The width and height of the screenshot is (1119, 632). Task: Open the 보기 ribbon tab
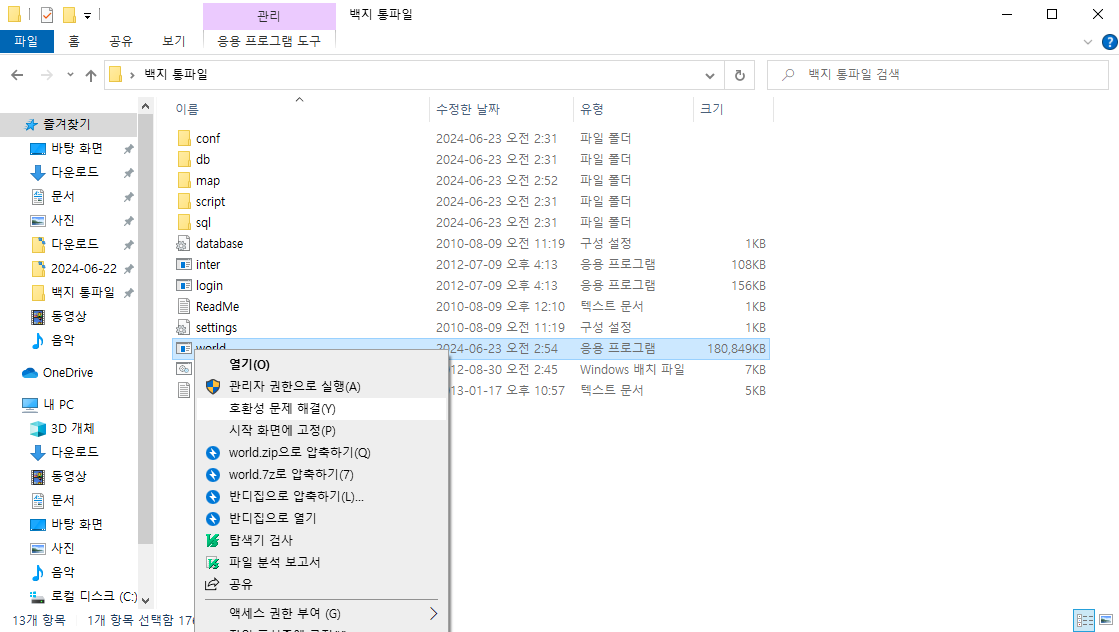point(173,41)
